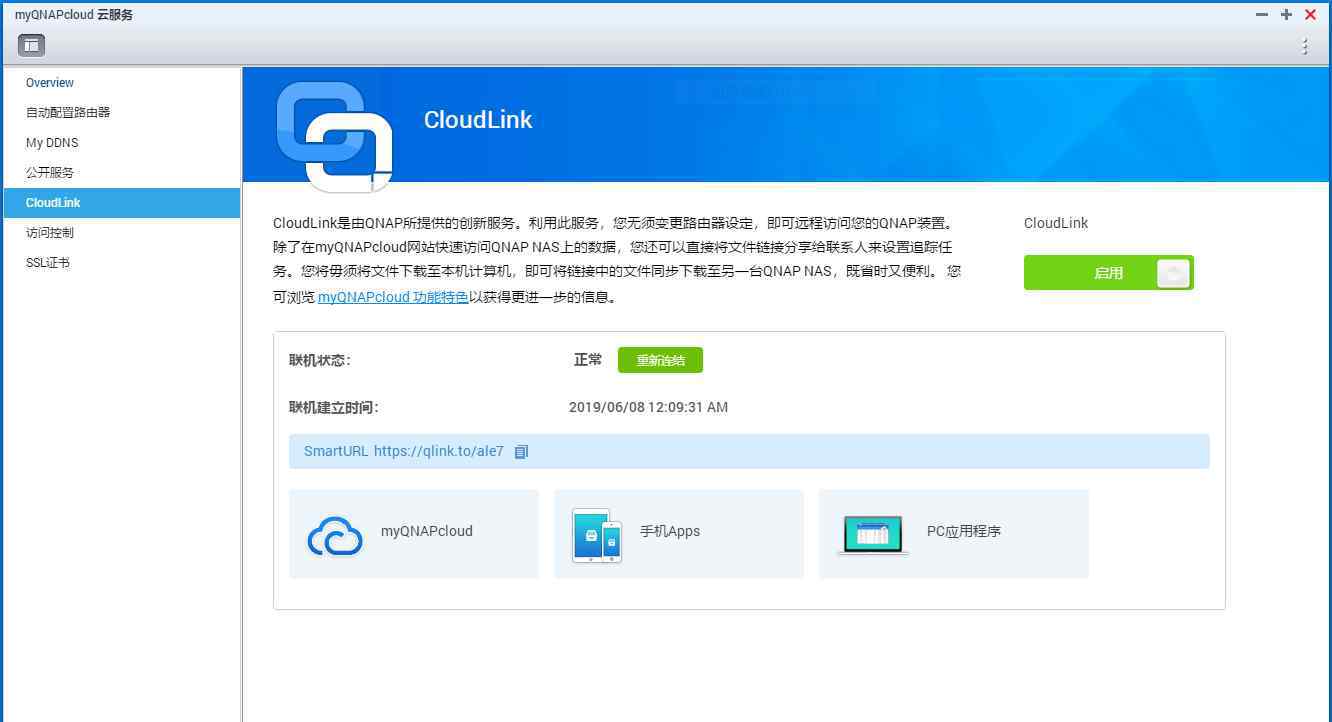Open the myQNAPcloud 功能特色 link
This screenshot has width=1332, height=722.
click(393, 297)
